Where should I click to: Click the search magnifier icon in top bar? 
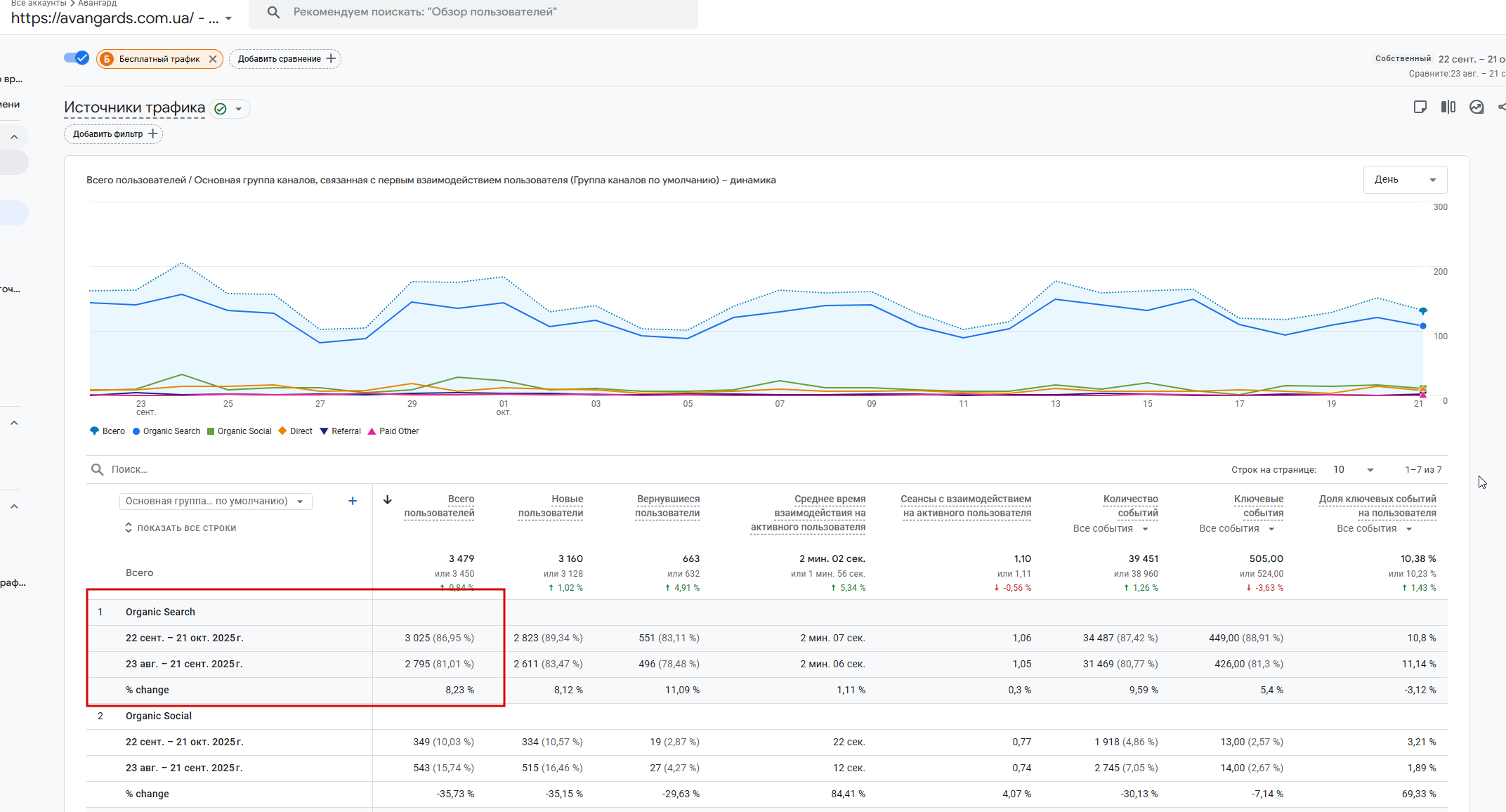pyautogui.click(x=273, y=12)
